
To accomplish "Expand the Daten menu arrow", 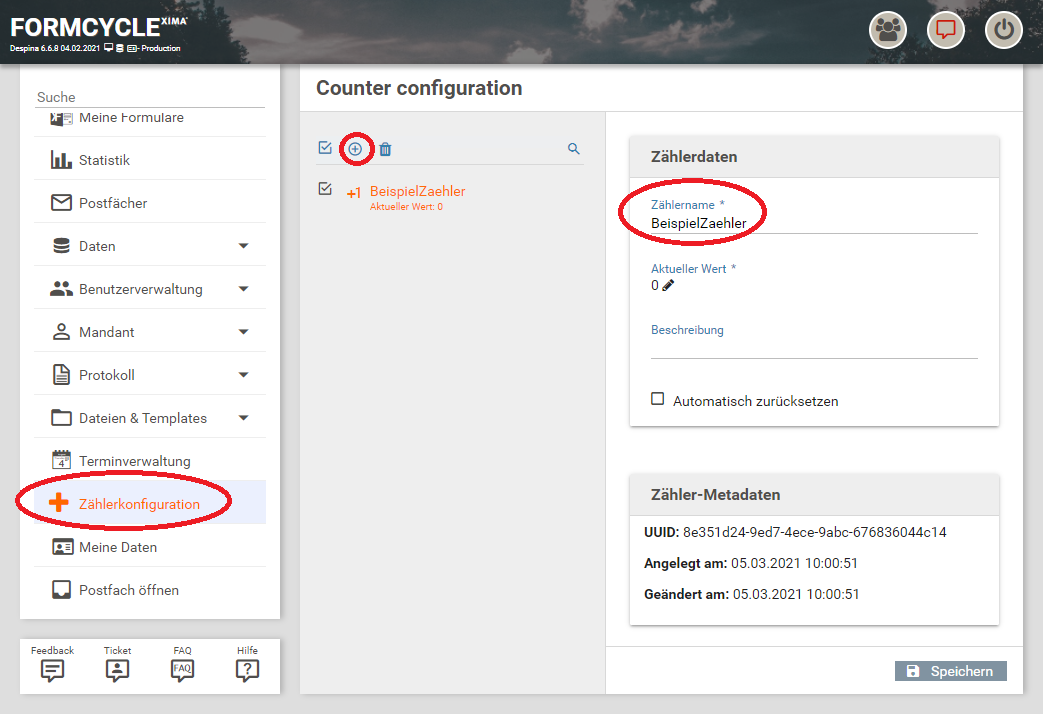I will click(x=243, y=246).
